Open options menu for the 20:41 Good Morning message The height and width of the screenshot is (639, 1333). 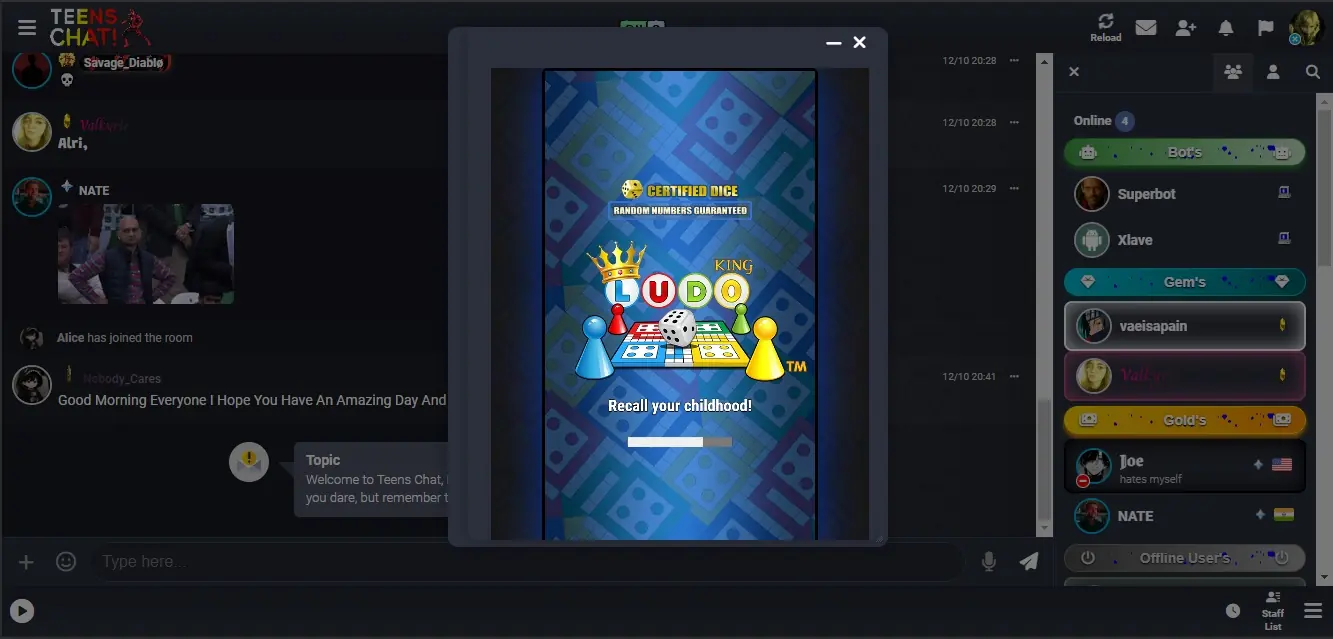coord(1014,377)
